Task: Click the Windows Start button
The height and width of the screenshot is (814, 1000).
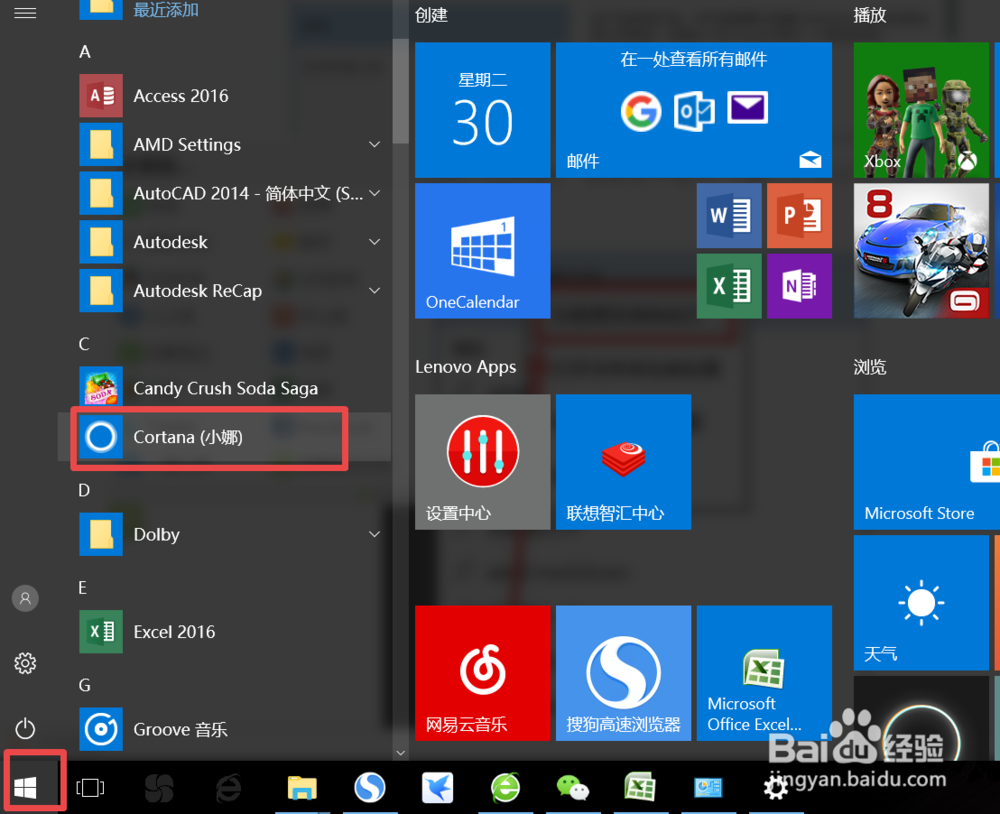Action: tap(26, 788)
